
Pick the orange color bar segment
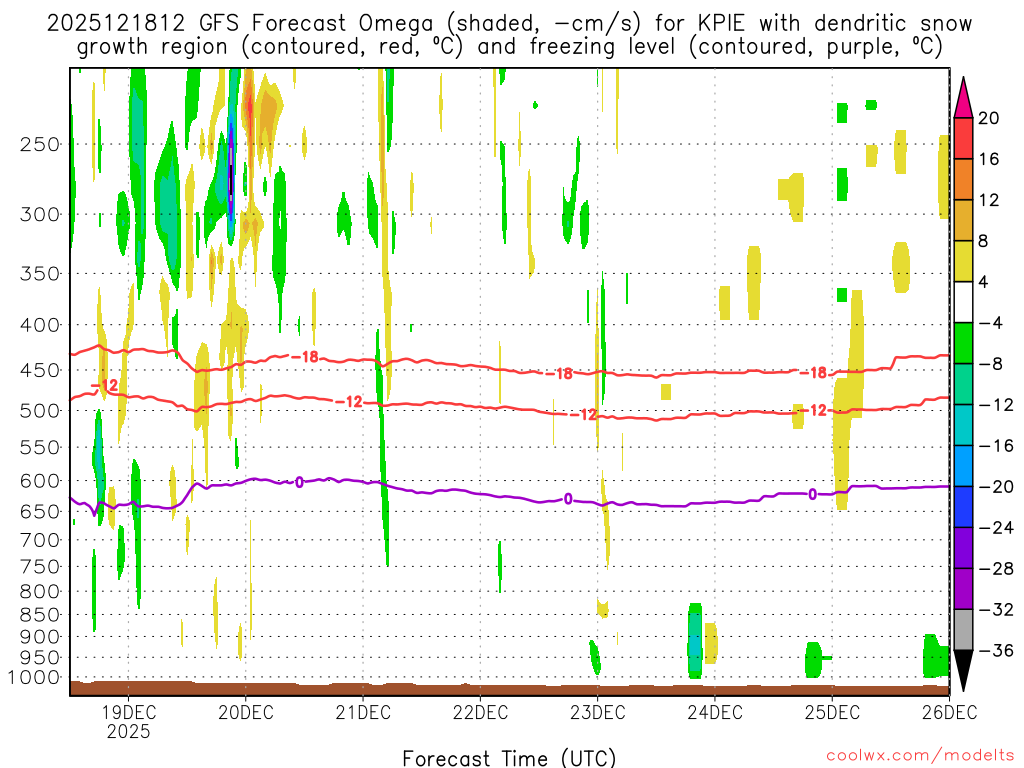pos(964,179)
